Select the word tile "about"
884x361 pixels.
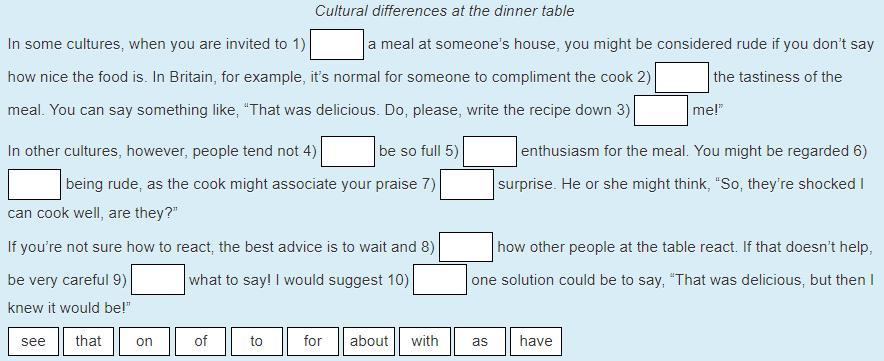point(369,341)
